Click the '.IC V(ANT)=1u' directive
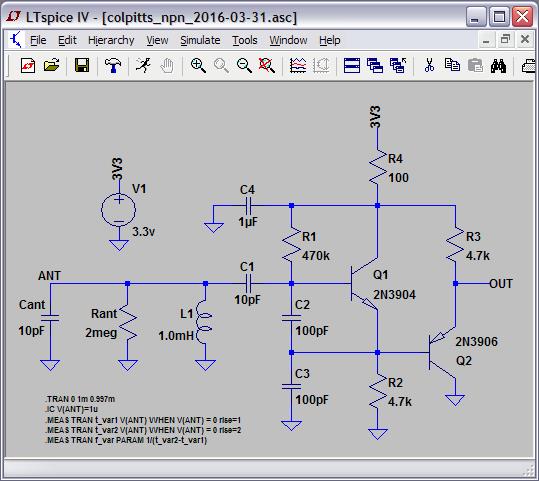The width and height of the screenshot is (539, 481). point(71,409)
